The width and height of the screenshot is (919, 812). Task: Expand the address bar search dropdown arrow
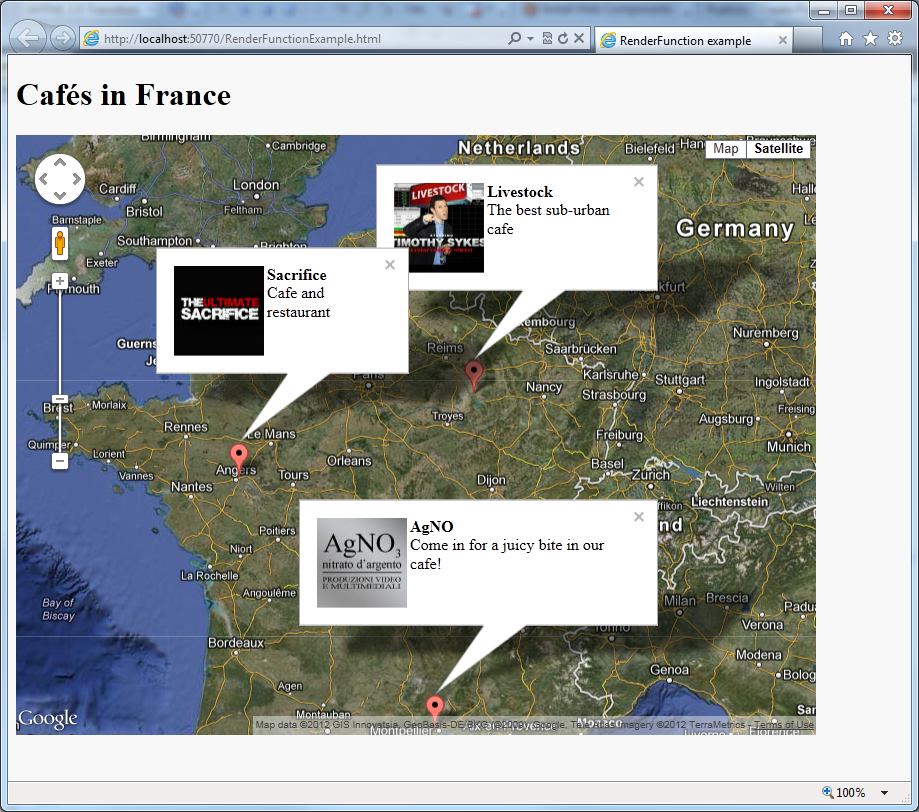pyautogui.click(x=530, y=39)
